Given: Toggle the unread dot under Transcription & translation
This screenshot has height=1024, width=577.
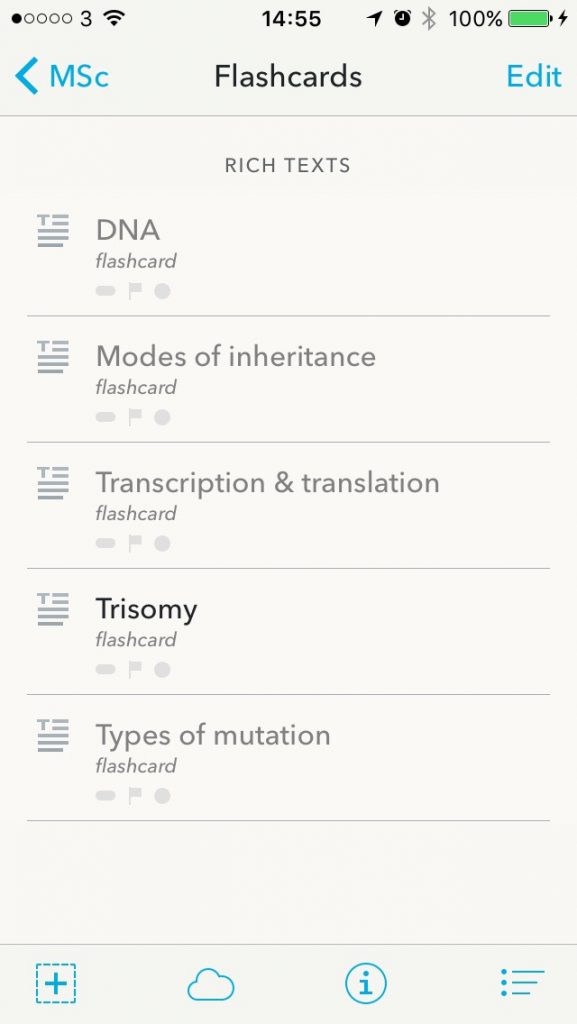Looking at the screenshot, I should [x=163, y=543].
